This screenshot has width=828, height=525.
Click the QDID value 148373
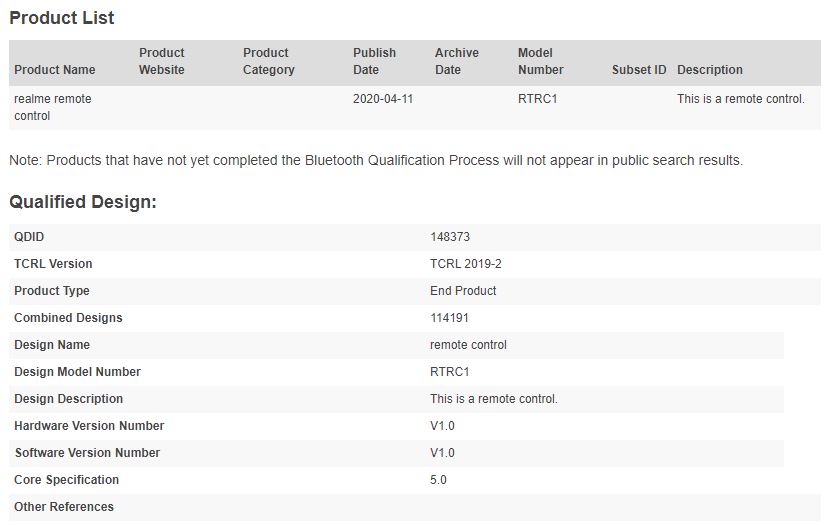[449, 237]
